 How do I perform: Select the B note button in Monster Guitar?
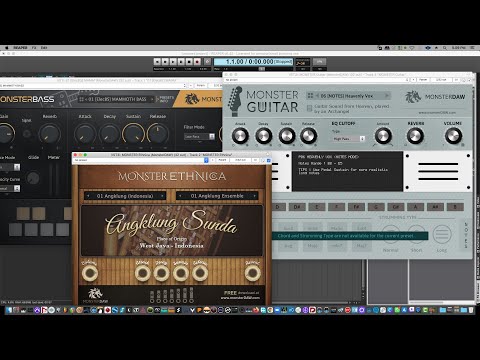(x=455, y=207)
